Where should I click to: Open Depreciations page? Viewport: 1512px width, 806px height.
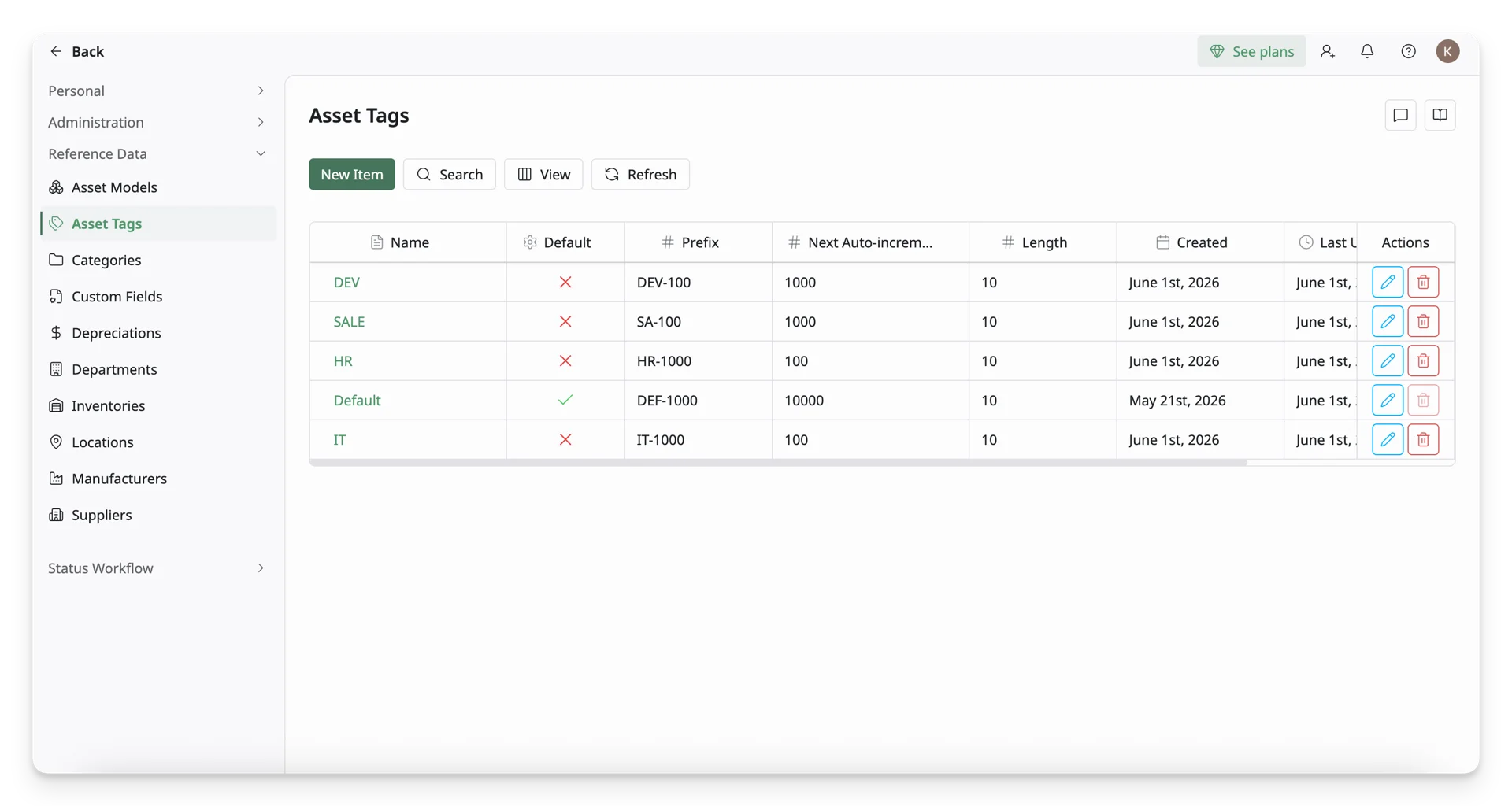click(157, 333)
